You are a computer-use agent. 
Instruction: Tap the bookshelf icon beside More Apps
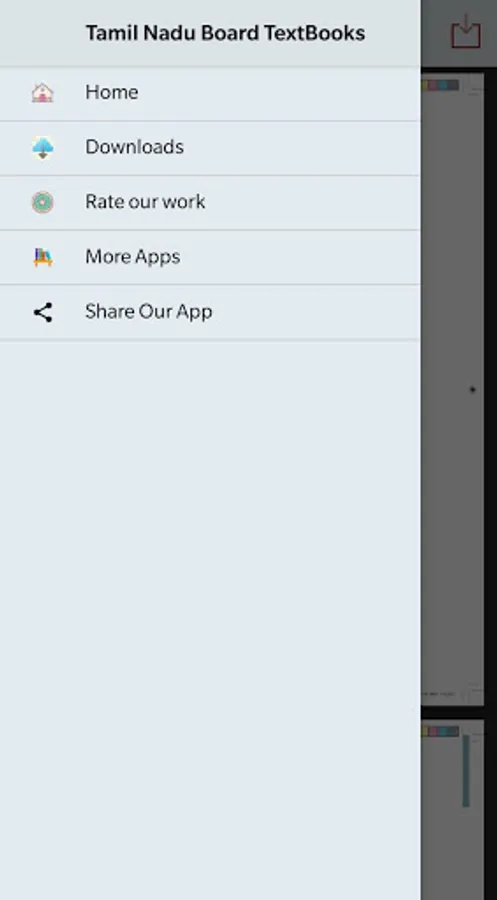[42, 257]
